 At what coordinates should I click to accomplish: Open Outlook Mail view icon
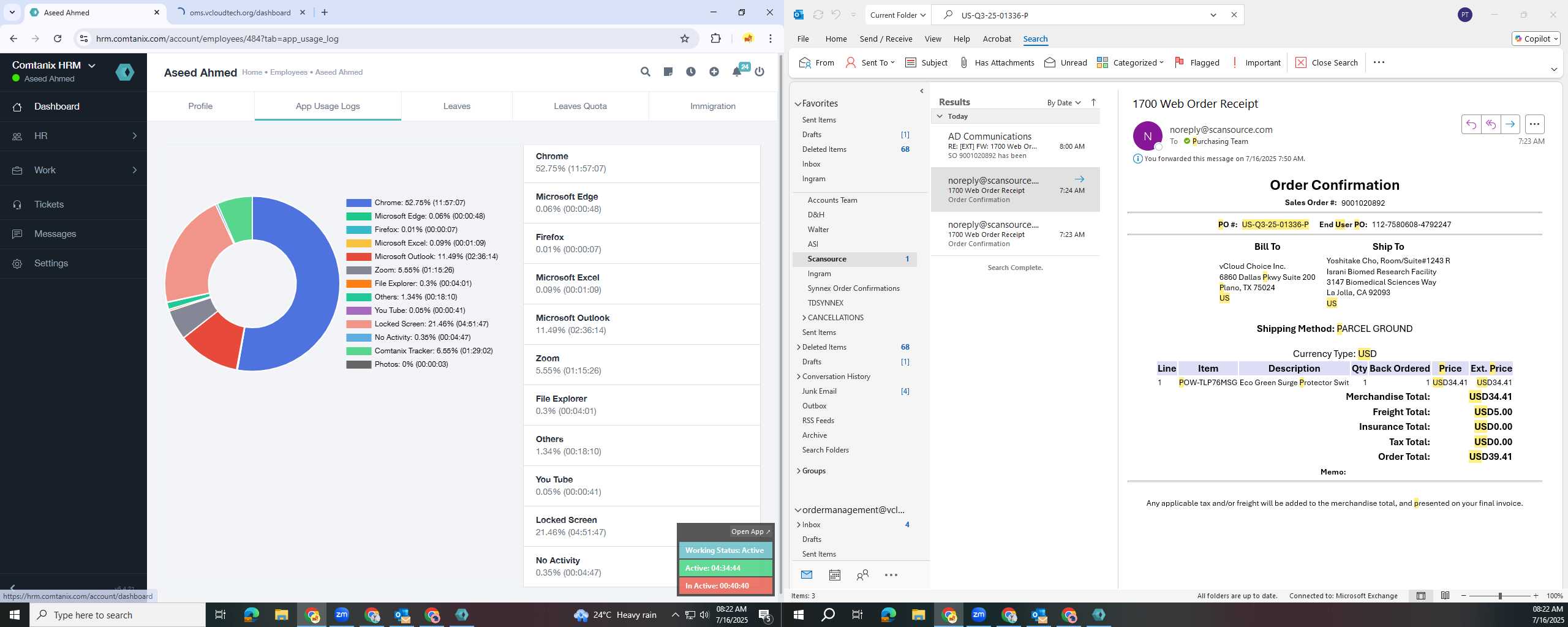pyautogui.click(x=807, y=575)
